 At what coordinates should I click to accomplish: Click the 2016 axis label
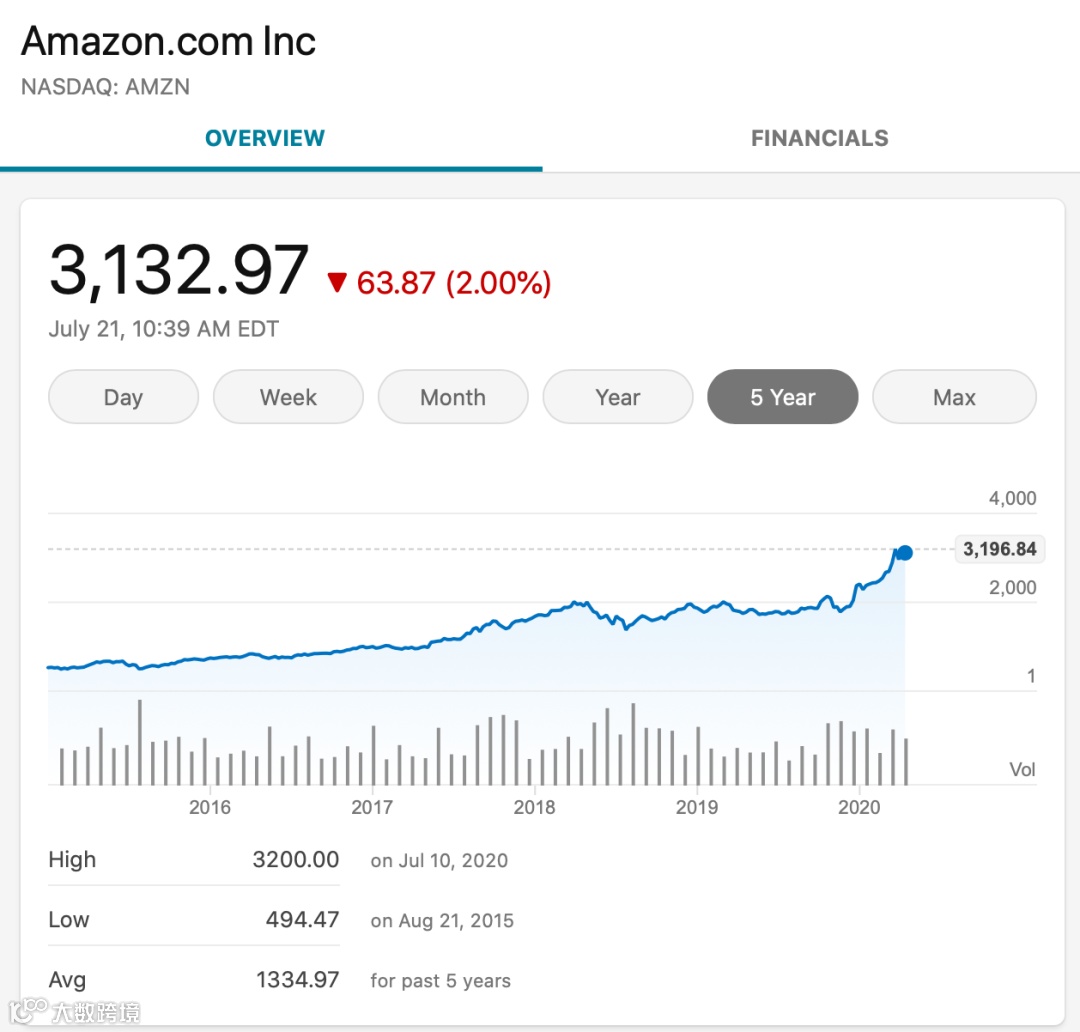point(209,807)
